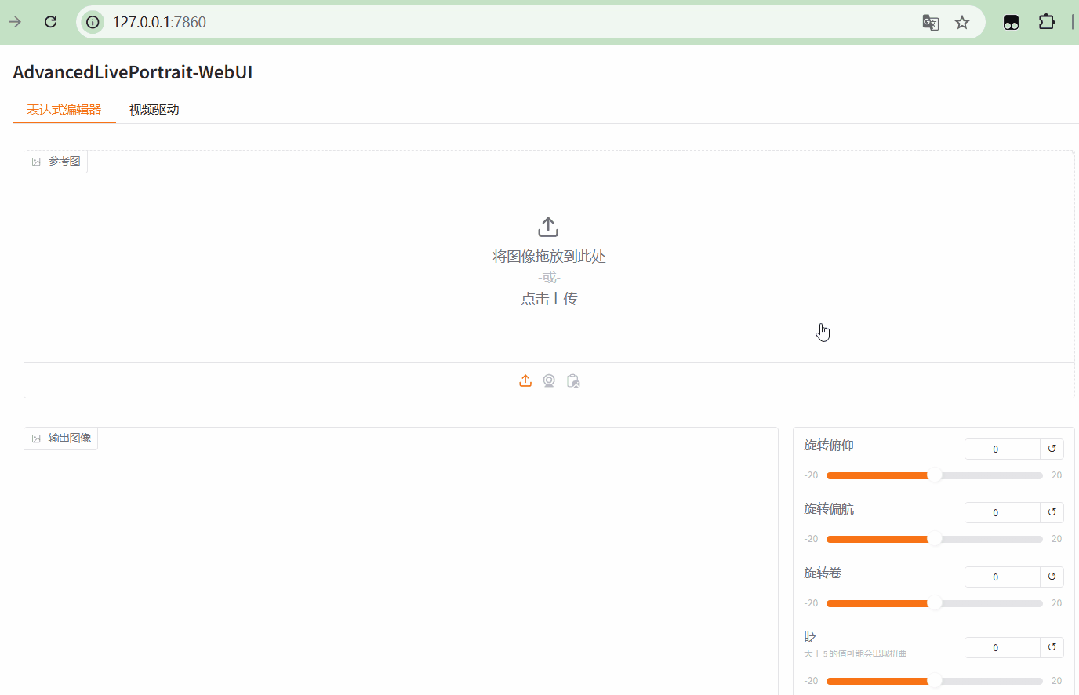1079x695 pixels.
Task: Bookmark this page with the star icon
Action: coord(962,23)
